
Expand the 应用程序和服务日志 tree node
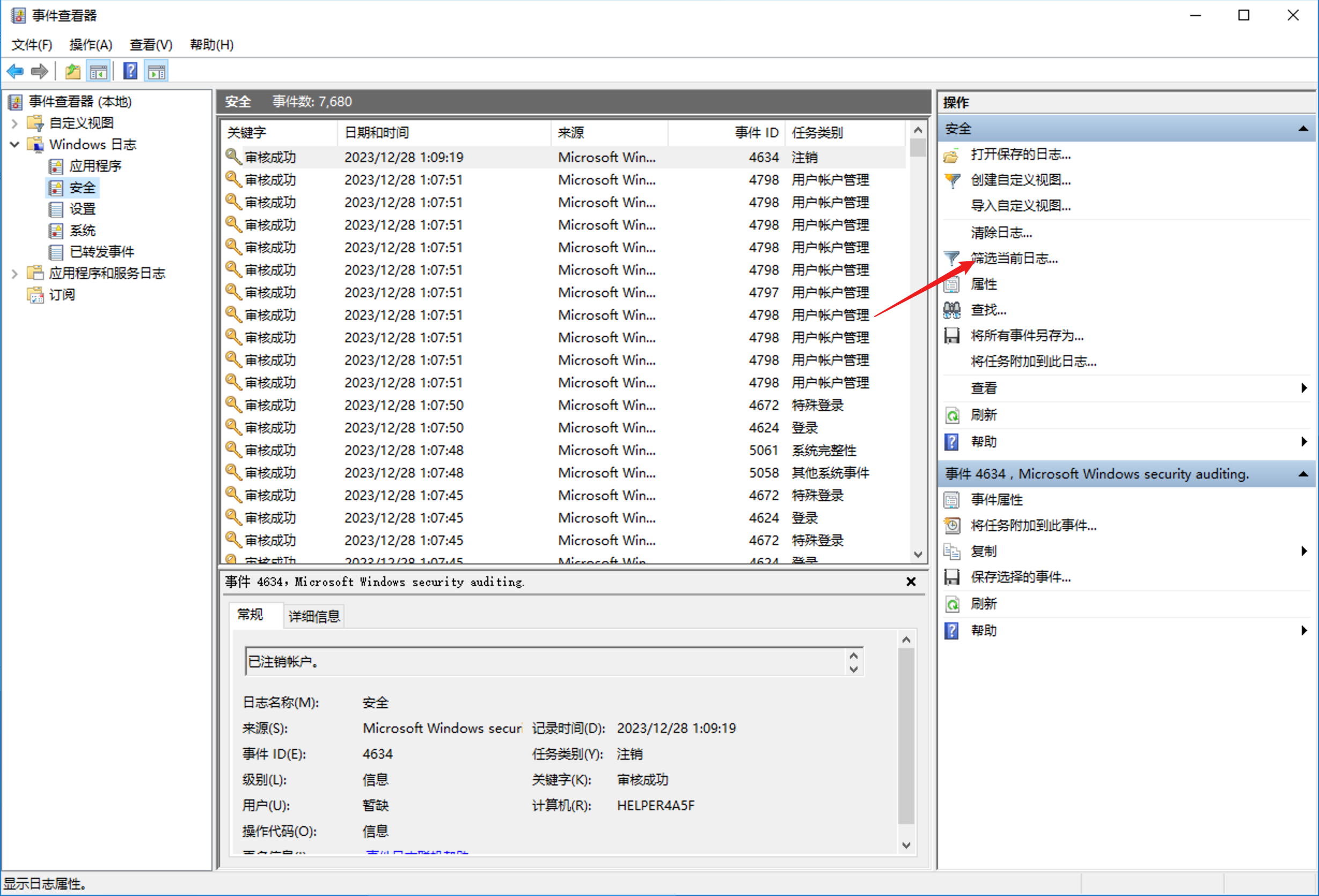[16, 274]
